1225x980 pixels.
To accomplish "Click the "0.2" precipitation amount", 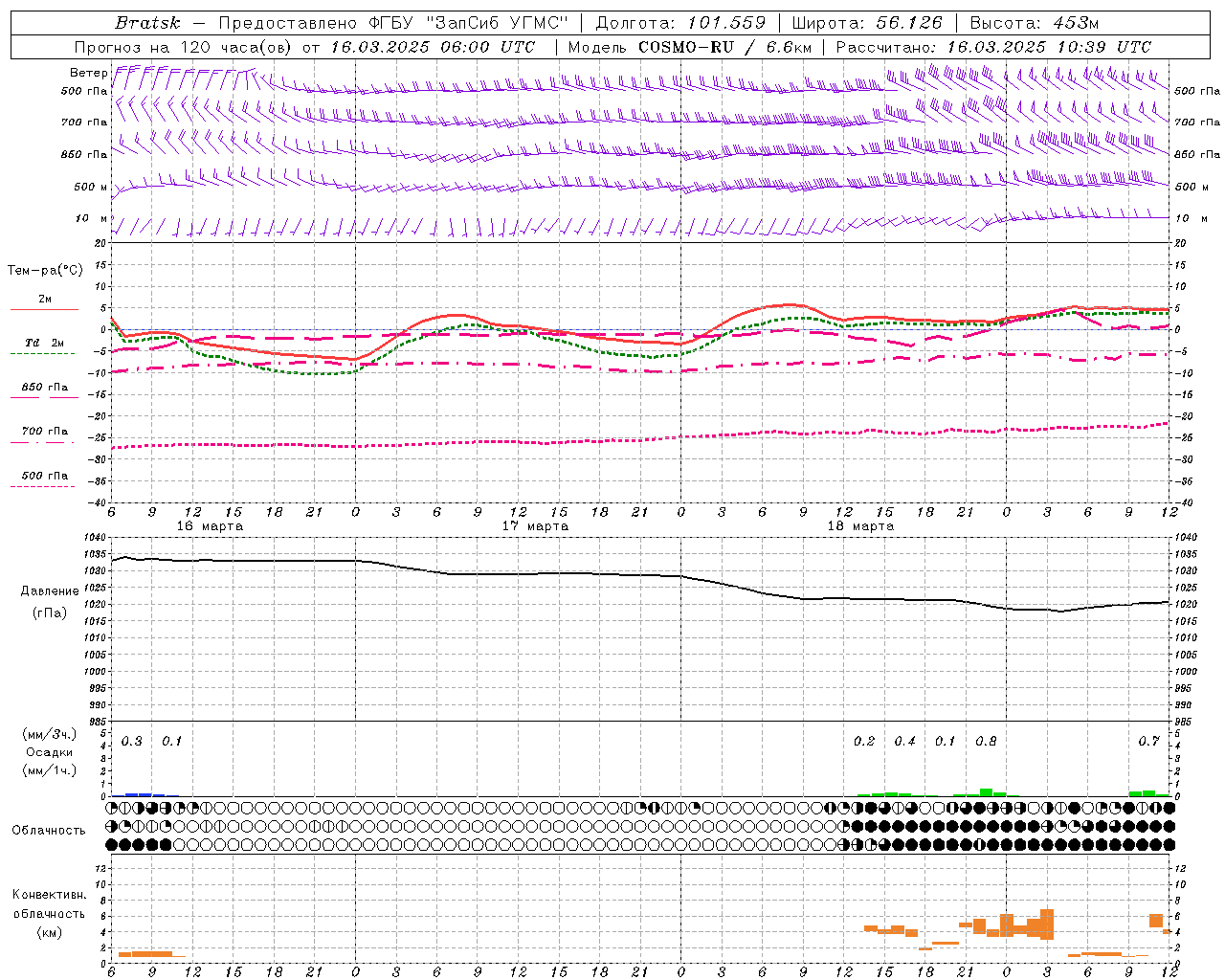I will (864, 742).
